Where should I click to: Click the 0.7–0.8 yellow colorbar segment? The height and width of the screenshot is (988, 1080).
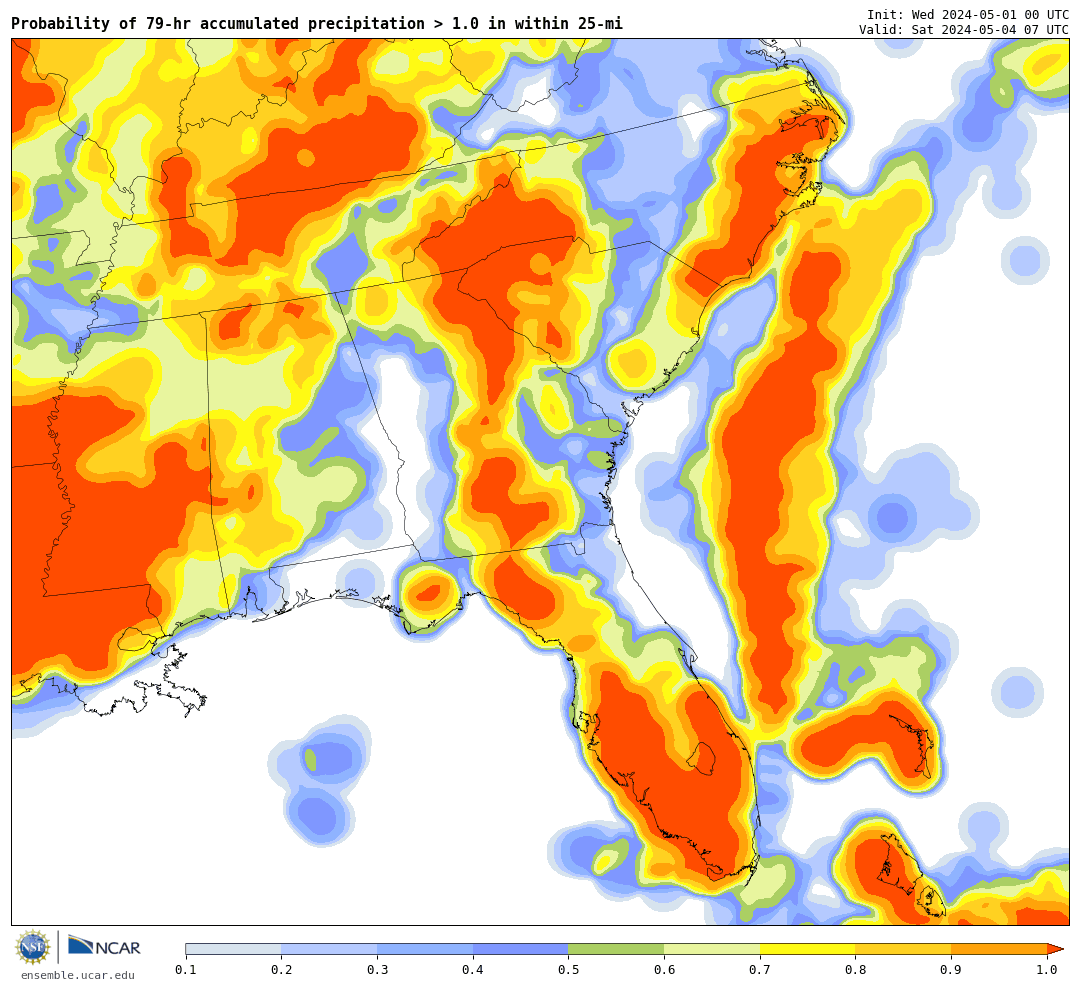pos(808,949)
